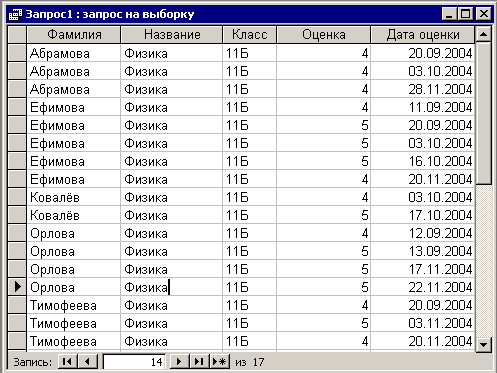The image size is (497, 373).
Task: Maximize the Запрос1 query window
Action: click(x=466, y=14)
